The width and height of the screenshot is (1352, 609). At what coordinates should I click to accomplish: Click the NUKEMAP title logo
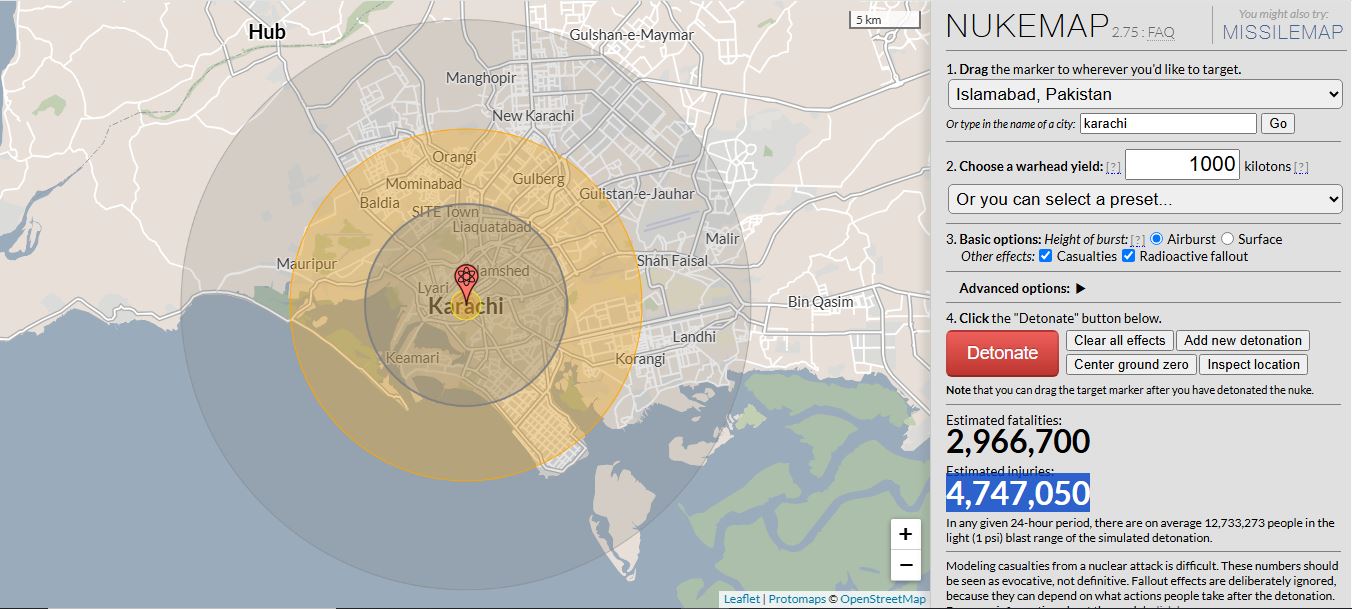pos(1027,27)
